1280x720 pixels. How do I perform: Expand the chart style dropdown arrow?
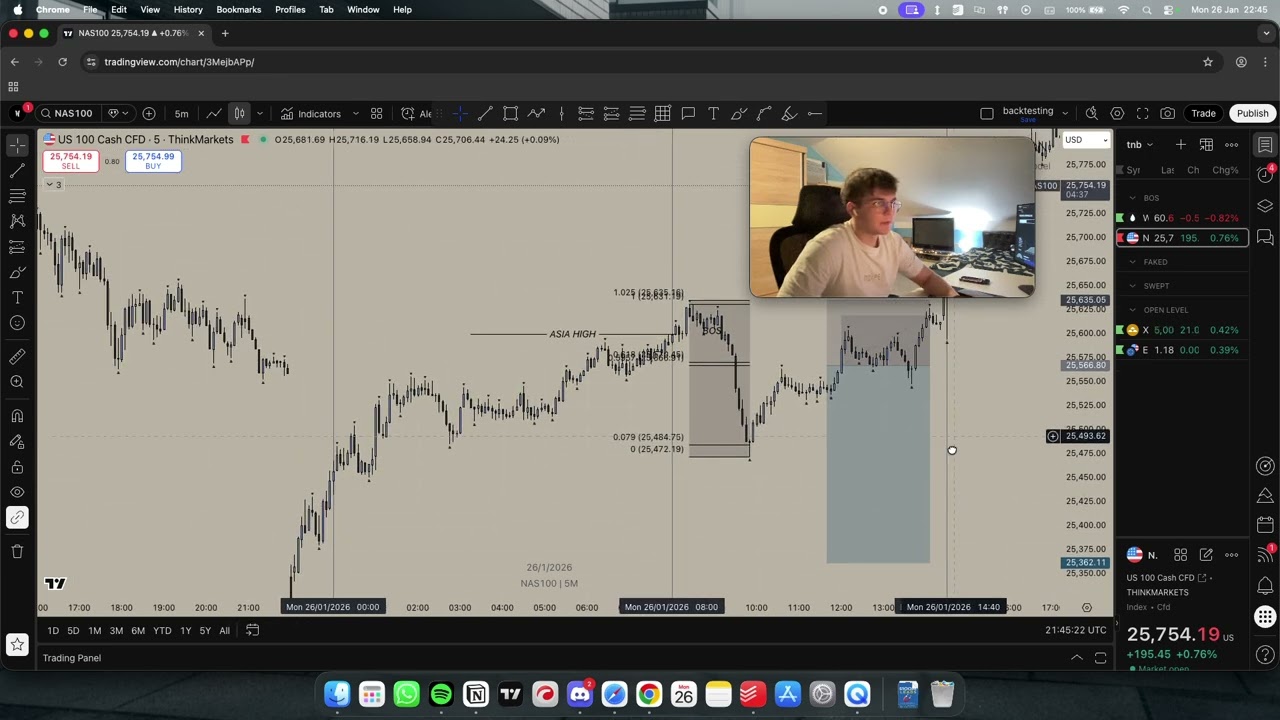(x=259, y=113)
